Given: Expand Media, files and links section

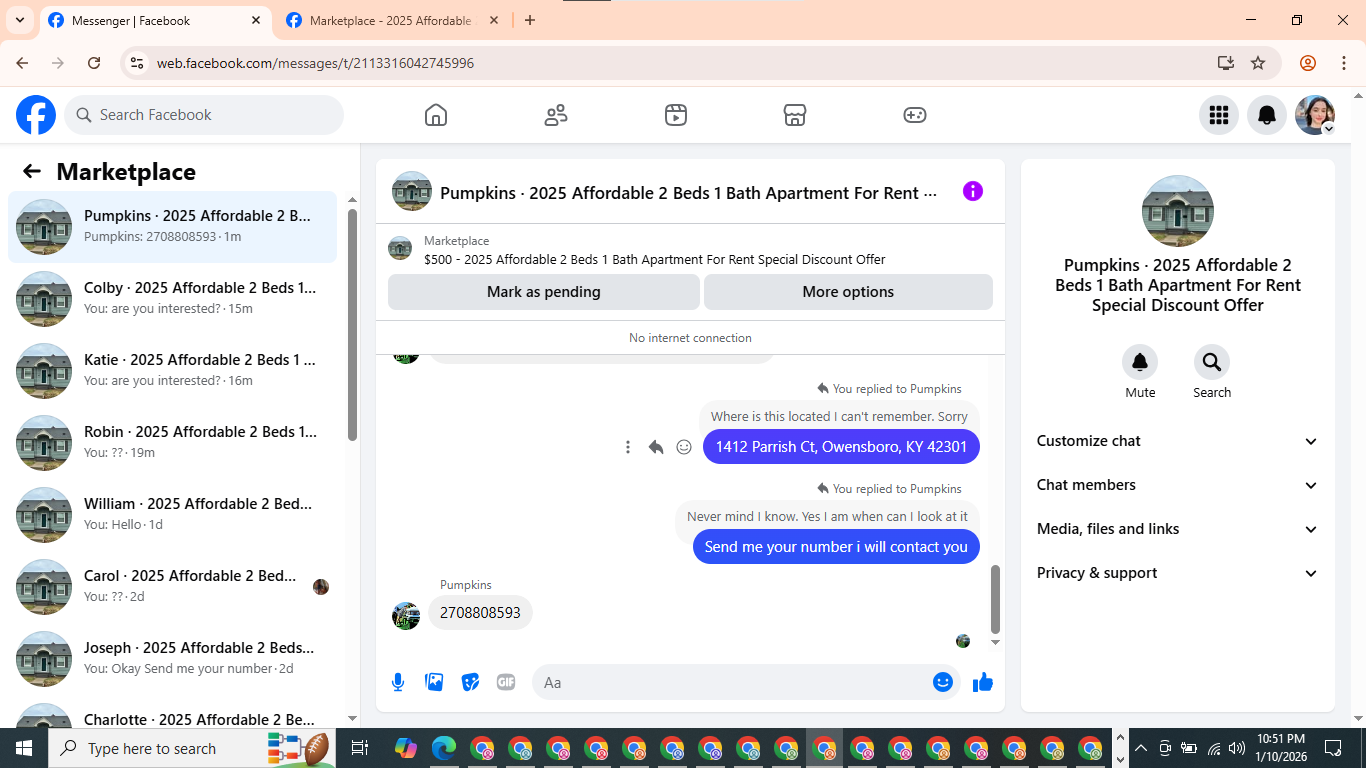Looking at the screenshot, I should pos(1178,529).
